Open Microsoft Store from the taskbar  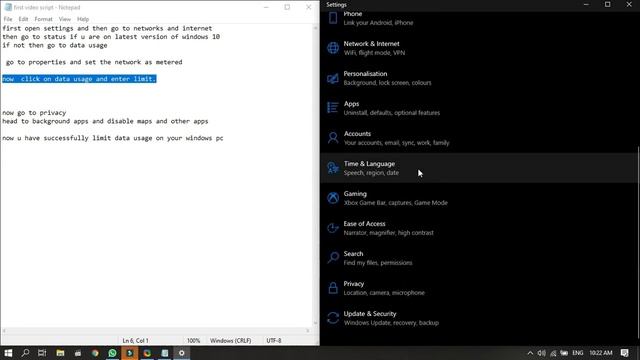[x=78, y=353]
